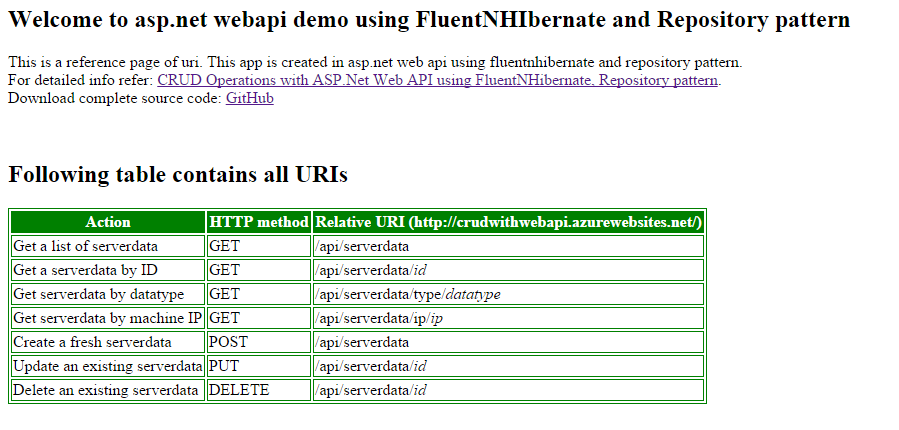Image resolution: width=899 pixels, height=430 pixels.
Task: Click the 'Download complete source code:' text
Action: (x=115, y=98)
